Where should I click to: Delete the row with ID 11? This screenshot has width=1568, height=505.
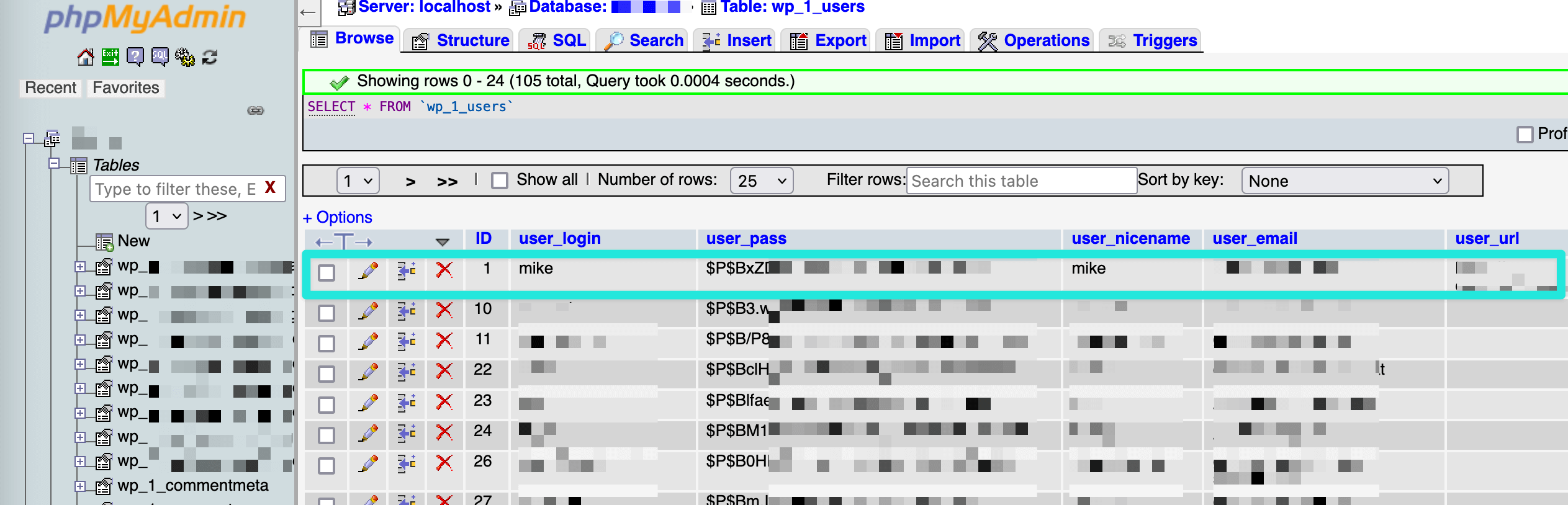tap(444, 341)
